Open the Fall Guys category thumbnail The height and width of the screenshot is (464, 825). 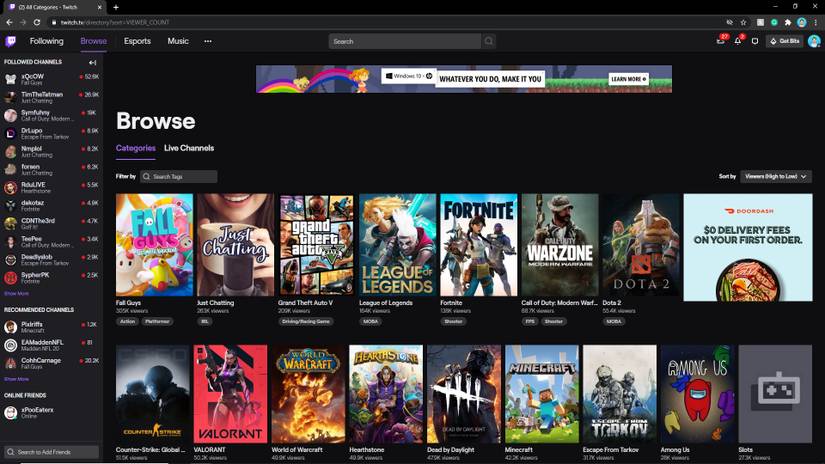154,245
